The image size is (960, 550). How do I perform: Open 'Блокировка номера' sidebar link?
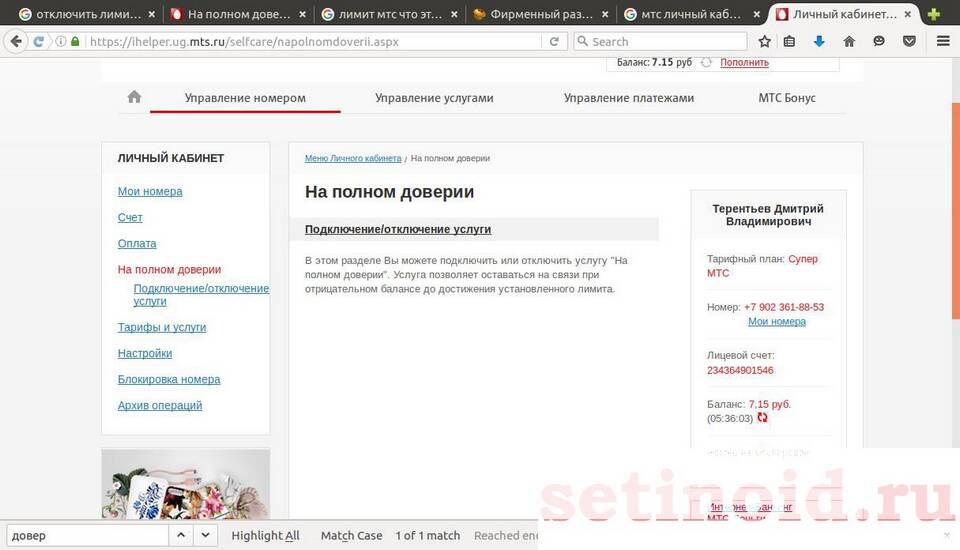point(169,379)
